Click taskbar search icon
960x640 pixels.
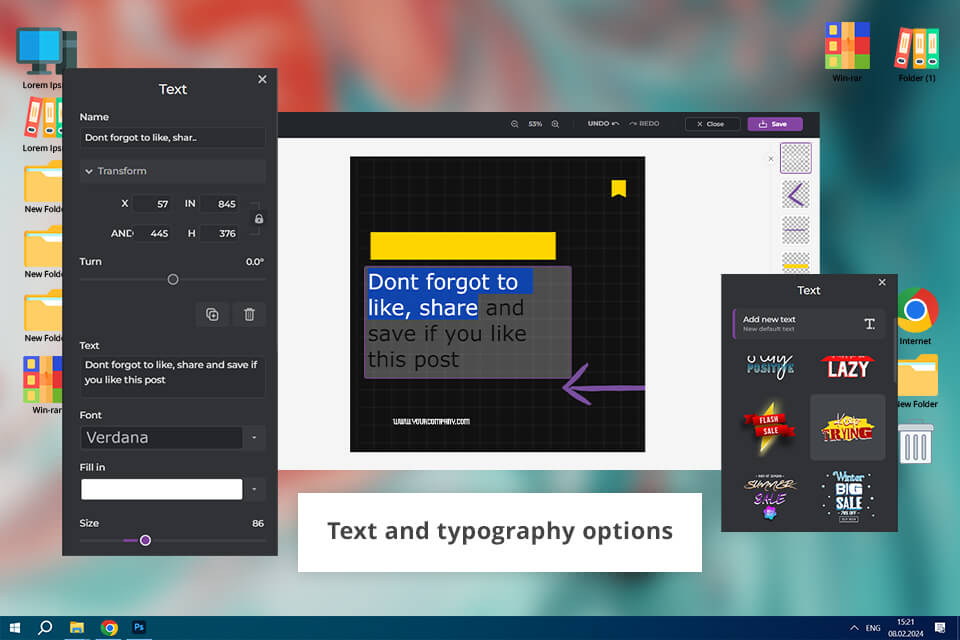tap(45, 628)
